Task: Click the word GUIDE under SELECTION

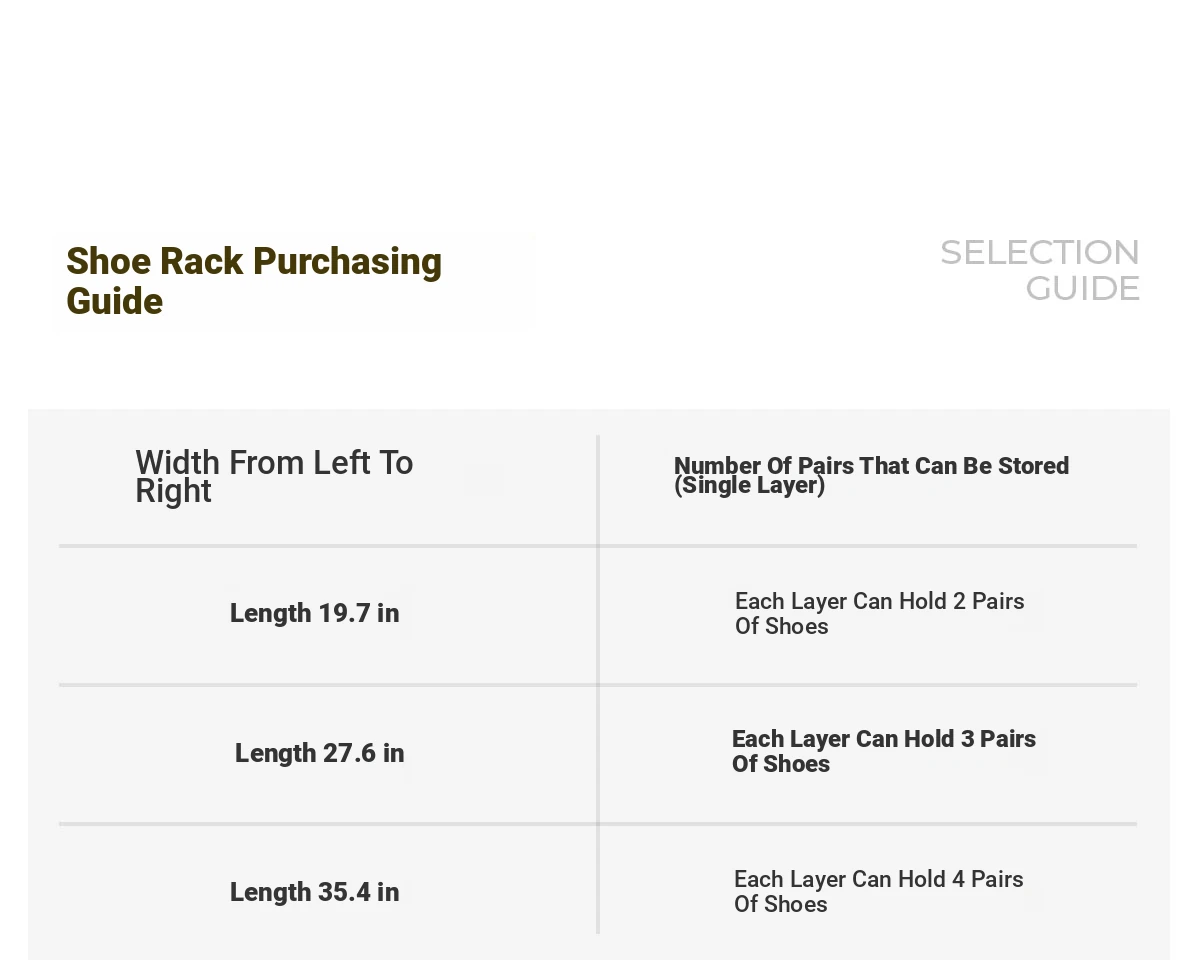Action: tap(1082, 288)
